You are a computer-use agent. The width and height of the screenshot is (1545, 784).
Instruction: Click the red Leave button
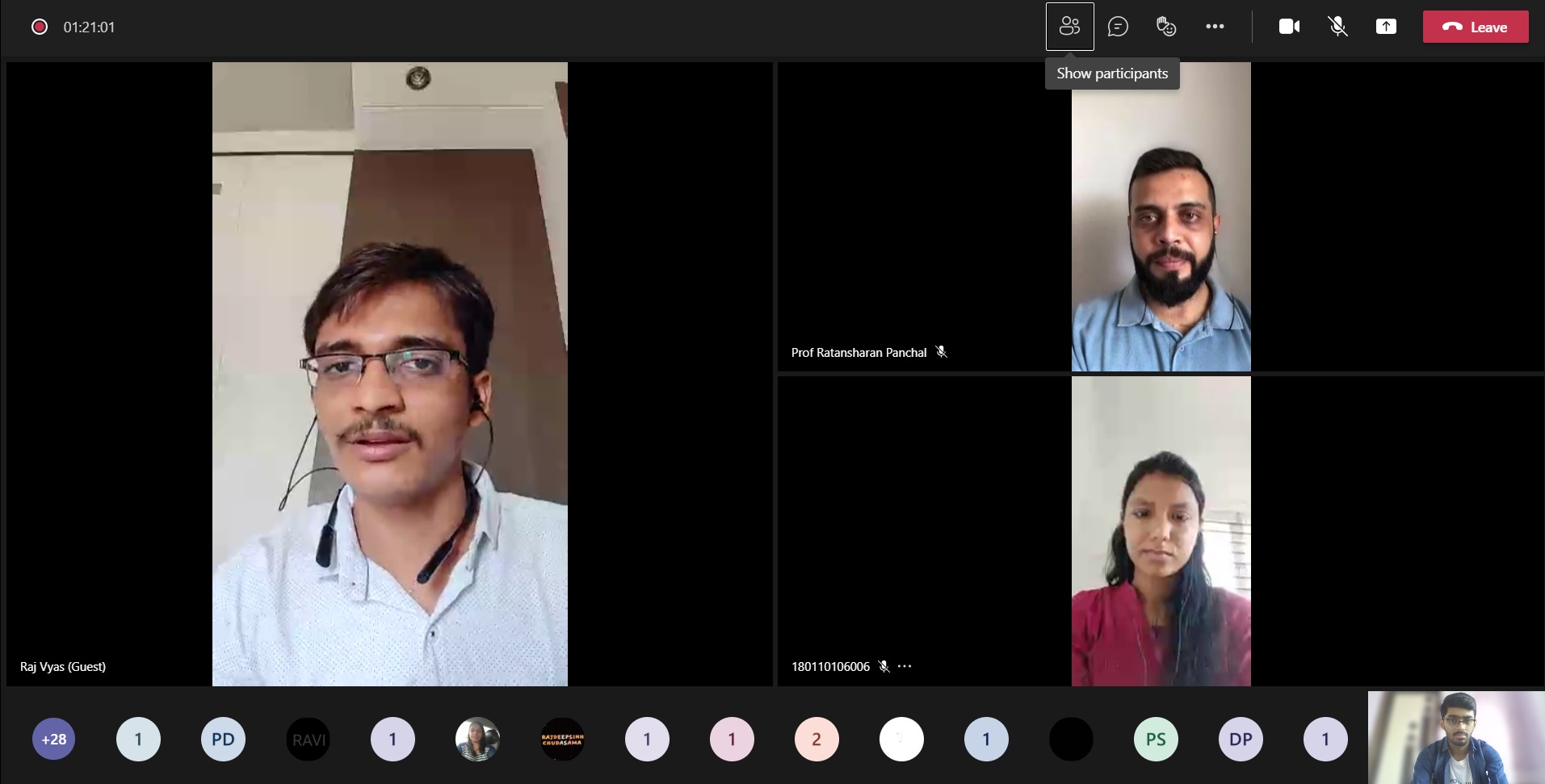pyautogui.click(x=1475, y=27)
